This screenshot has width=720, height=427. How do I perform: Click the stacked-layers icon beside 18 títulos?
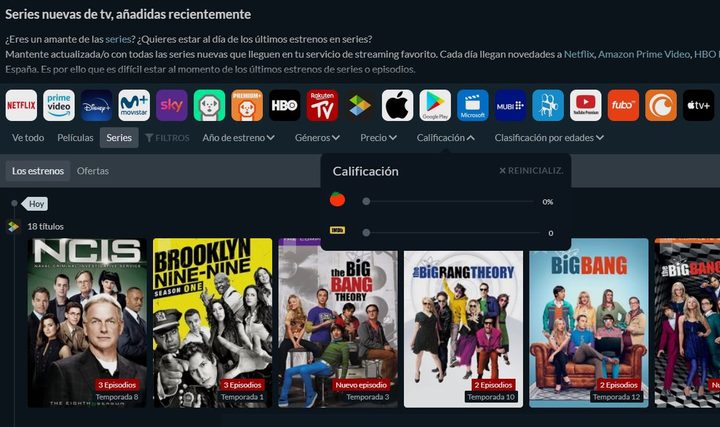13,226
